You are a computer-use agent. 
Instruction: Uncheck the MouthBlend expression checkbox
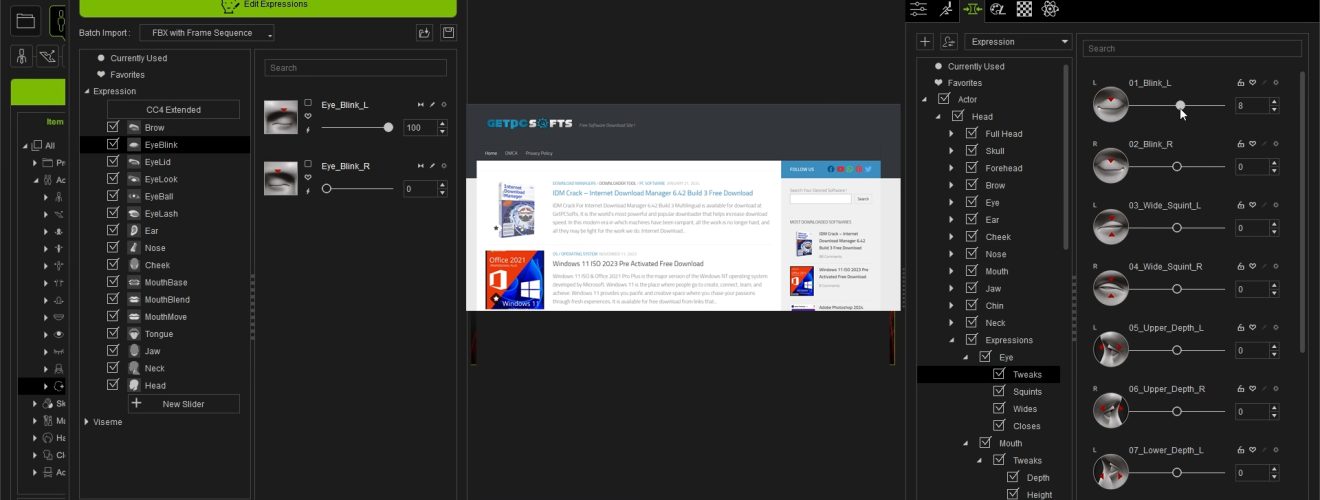pos(113,299)
